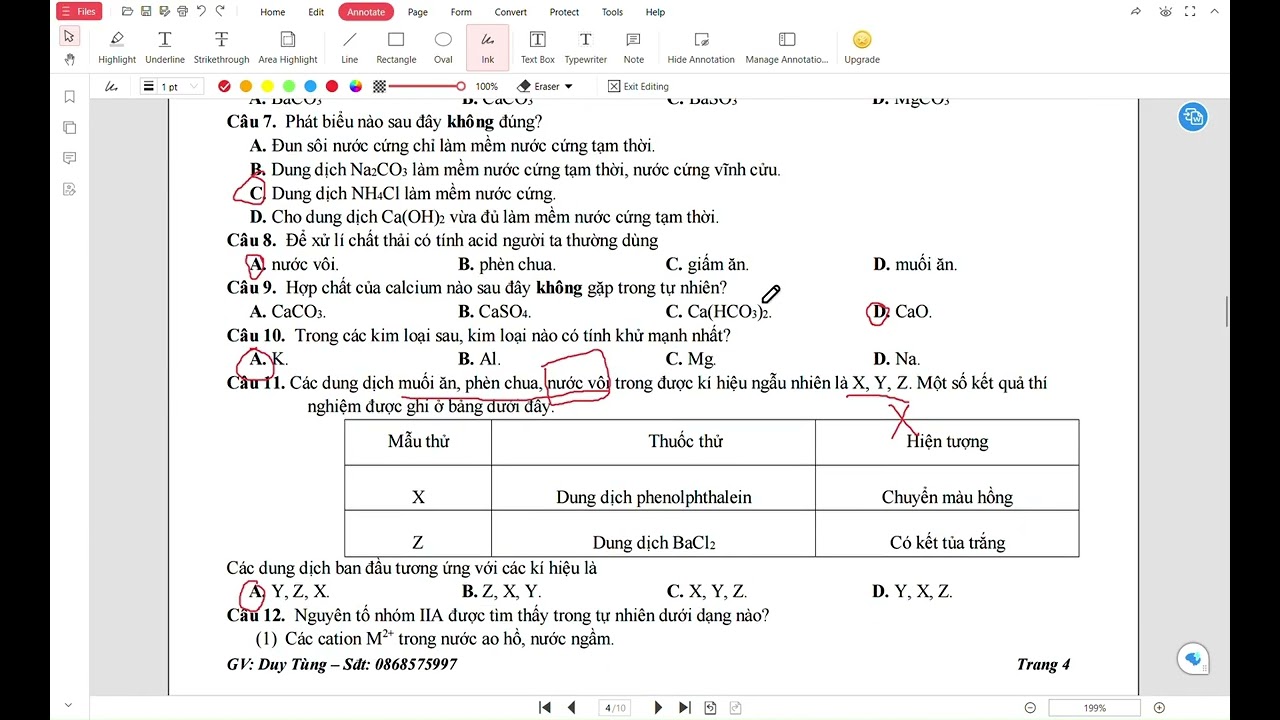Screen dimensions: 1280x720
Task: Pick the orange ink color
Action: tap(246, 87)
